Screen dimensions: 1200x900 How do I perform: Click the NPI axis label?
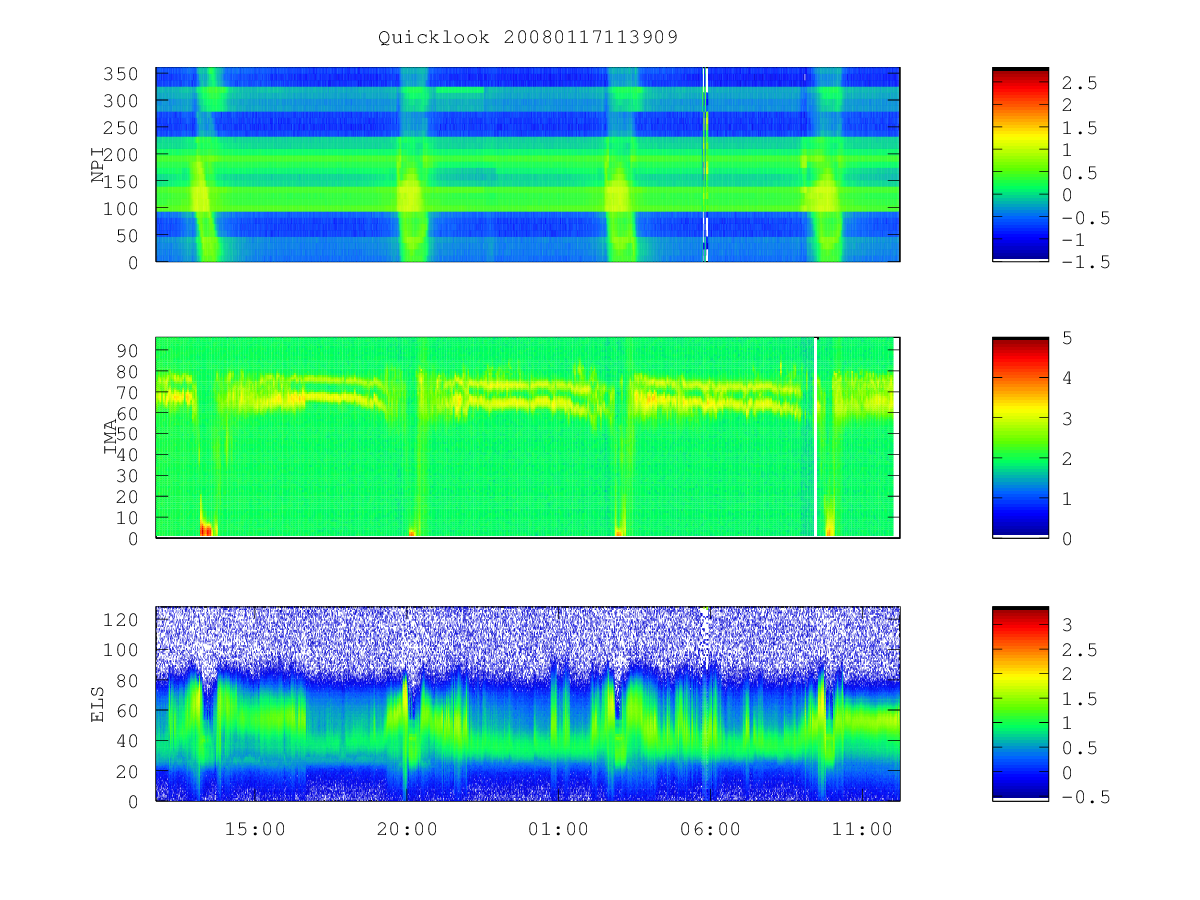coord(98,166)
